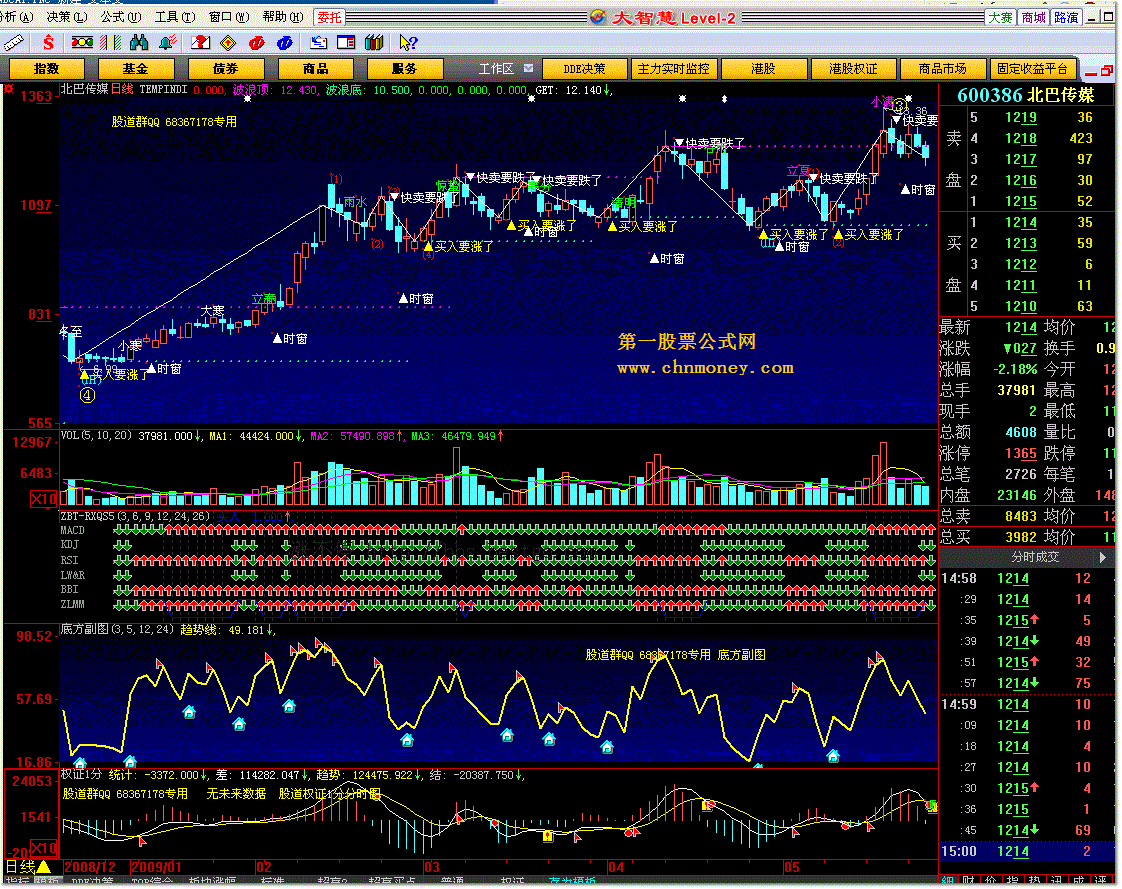Click the 日线 period selector at bottom left
The height and width of the screenshot is (889, 1122).
click(x=29, y=867)
